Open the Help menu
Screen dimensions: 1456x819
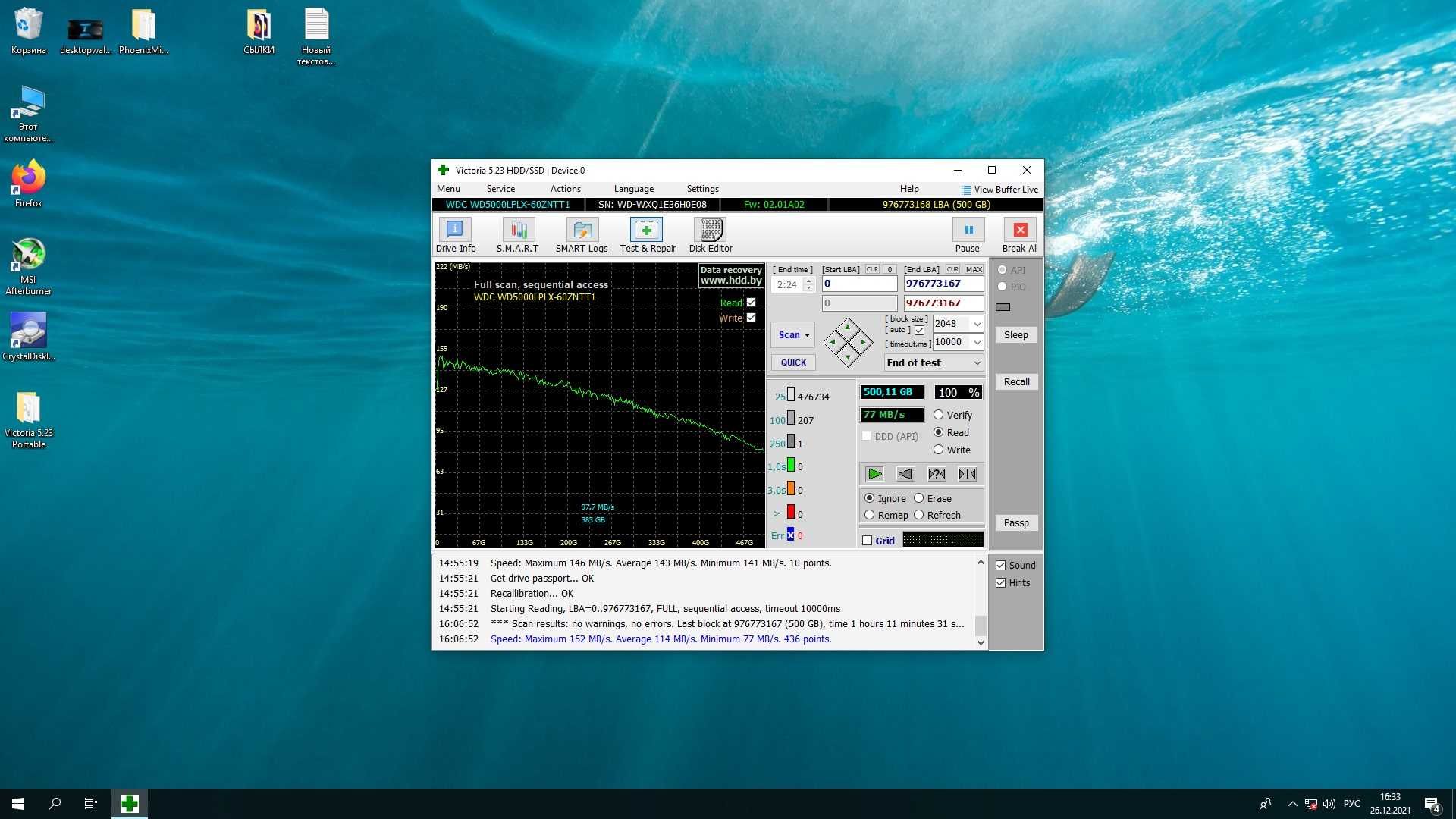[x=909, y=189]
